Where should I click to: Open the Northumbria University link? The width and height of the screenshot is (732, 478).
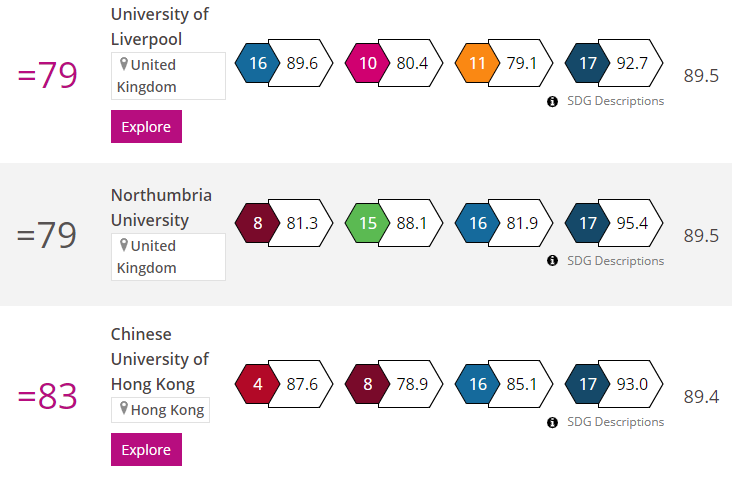[x=161, y=207]
